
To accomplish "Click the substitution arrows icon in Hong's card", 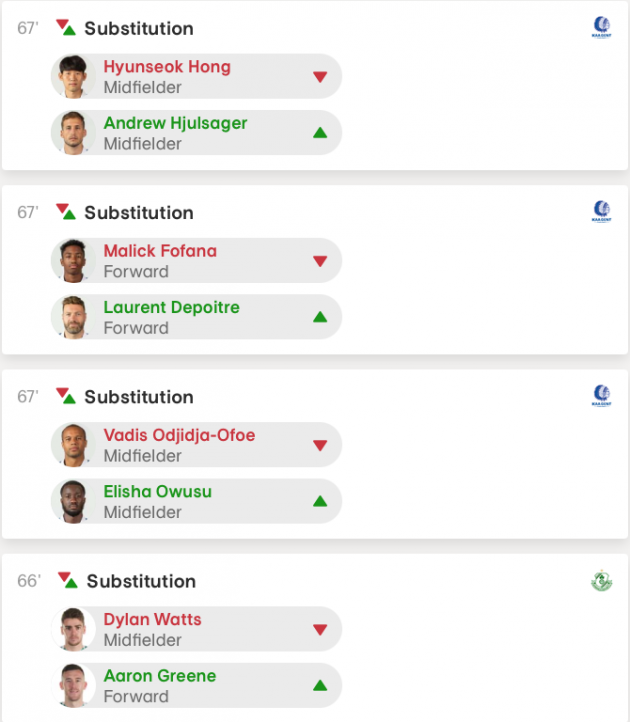I will [66, 28].
